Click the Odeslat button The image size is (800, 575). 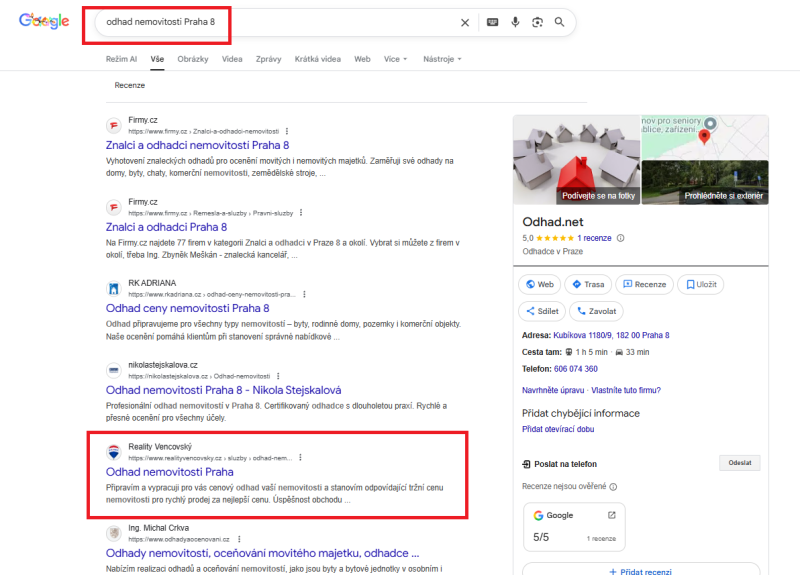[740, 463]
